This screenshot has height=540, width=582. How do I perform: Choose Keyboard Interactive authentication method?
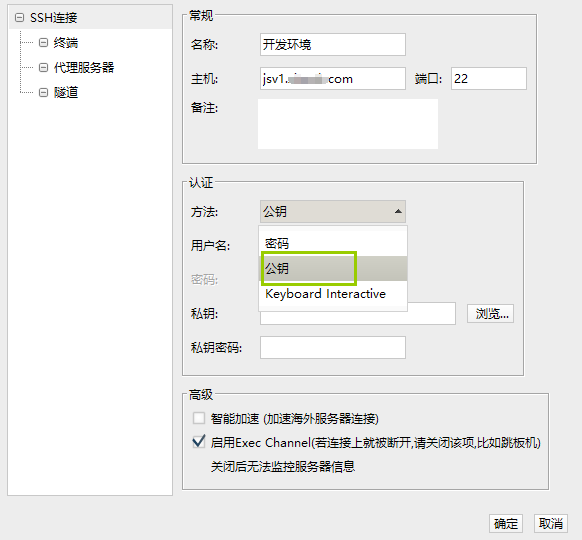(333, 294)
